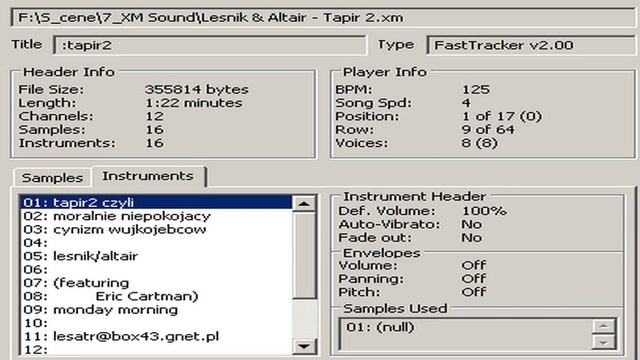Click instrument list scroll down arrow
640x360 pixels.
pos(304,347)
